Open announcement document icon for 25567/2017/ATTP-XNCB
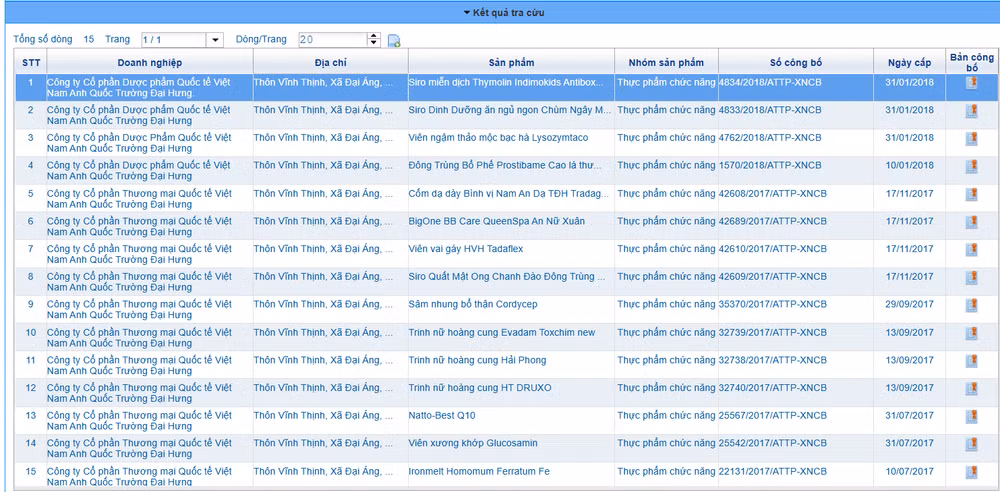Image resolution: width=1000 pixels, height=492 pixels. point(971,416)
